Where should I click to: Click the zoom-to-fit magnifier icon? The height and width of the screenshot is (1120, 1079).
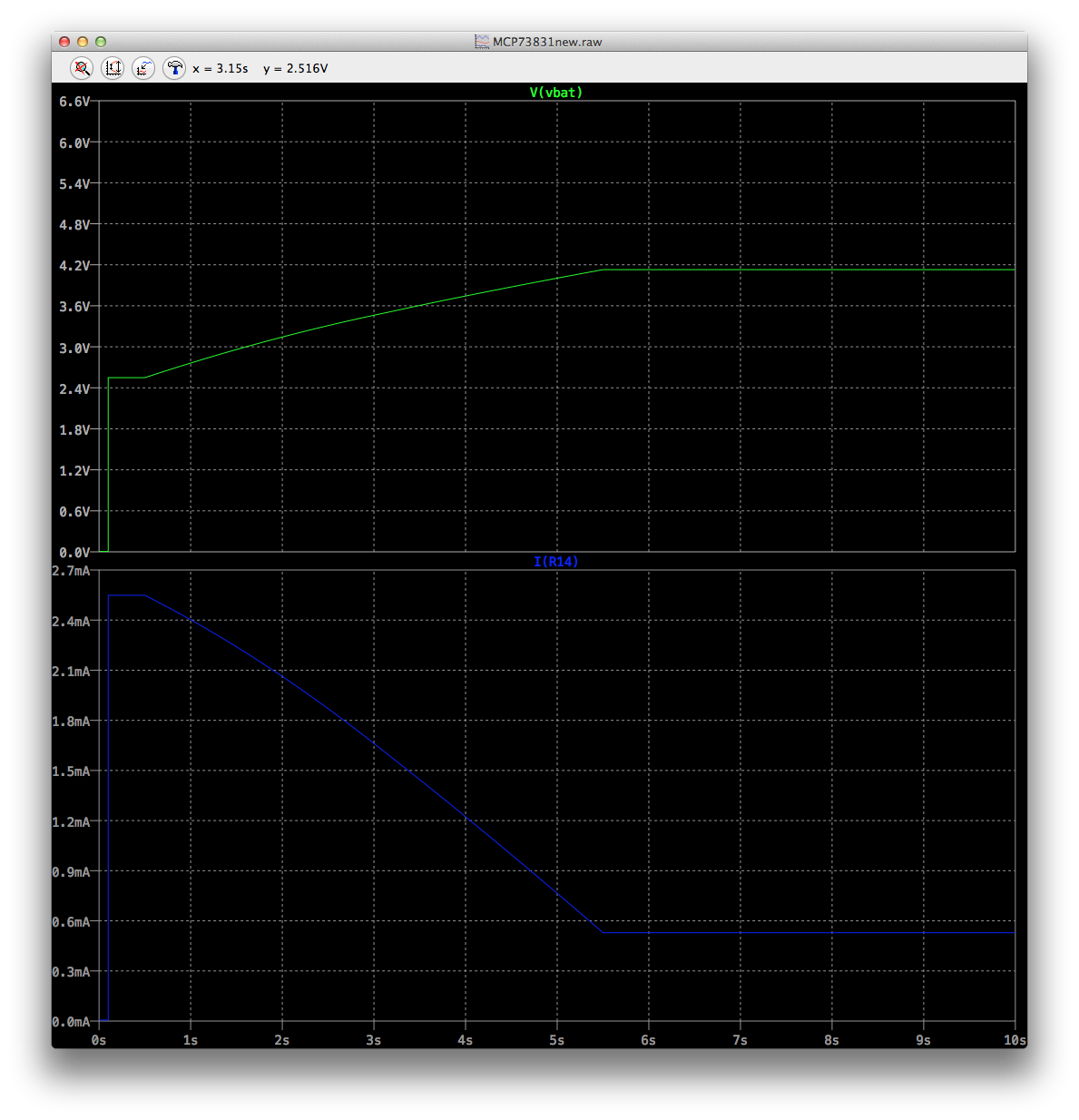click(83, 68)
